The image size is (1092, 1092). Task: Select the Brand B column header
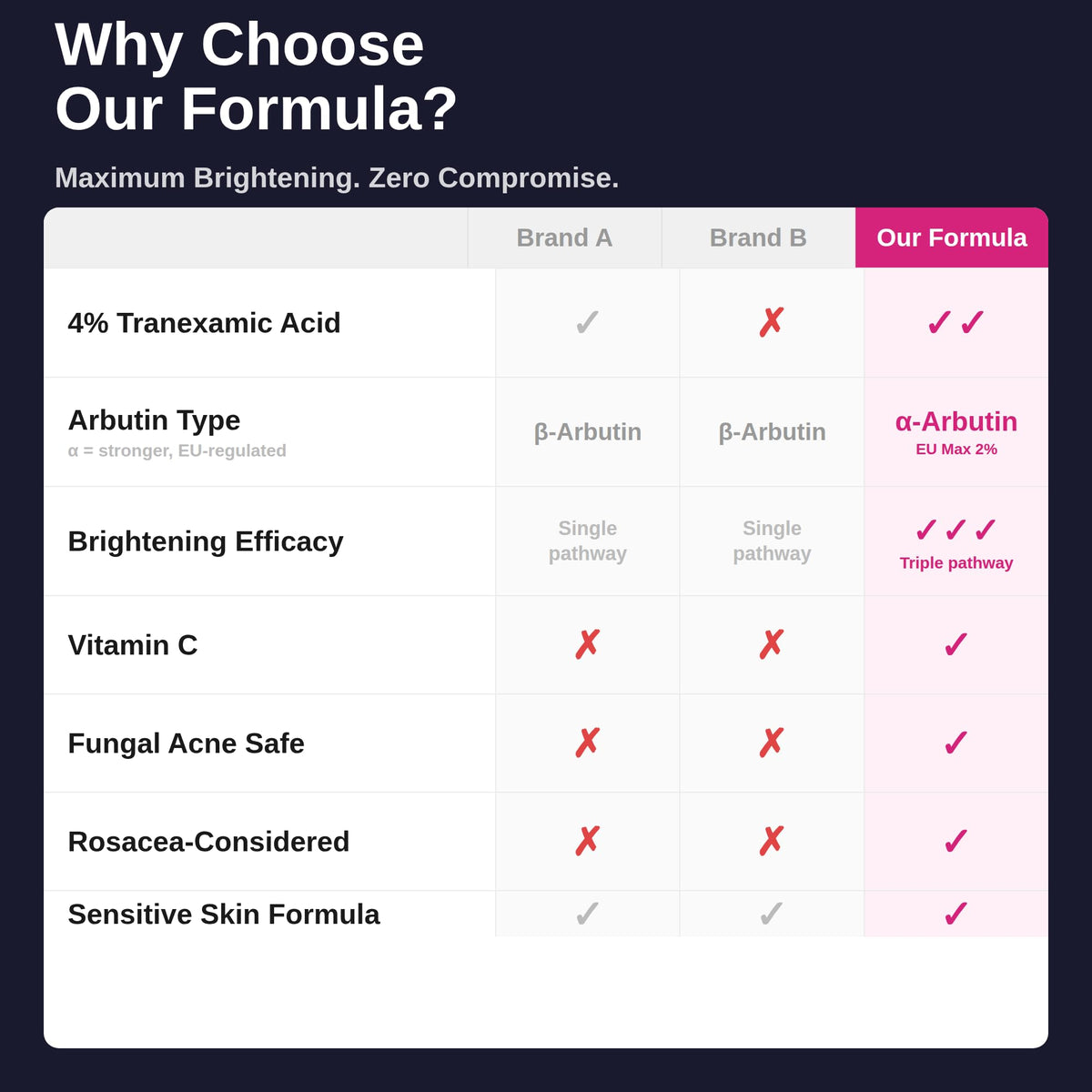(x=758, y=238)
